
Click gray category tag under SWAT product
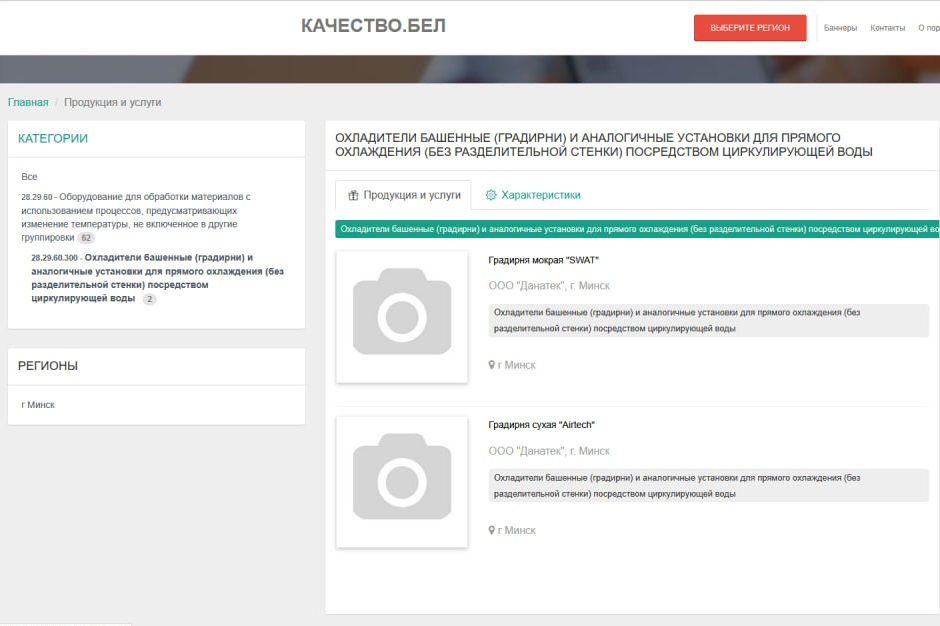[x=709, y=320]
